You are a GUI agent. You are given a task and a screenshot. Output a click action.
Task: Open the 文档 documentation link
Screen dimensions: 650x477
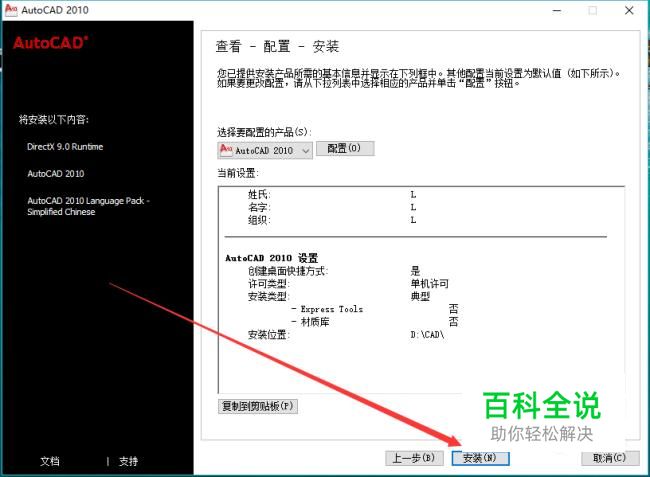[x=50, y=461]
